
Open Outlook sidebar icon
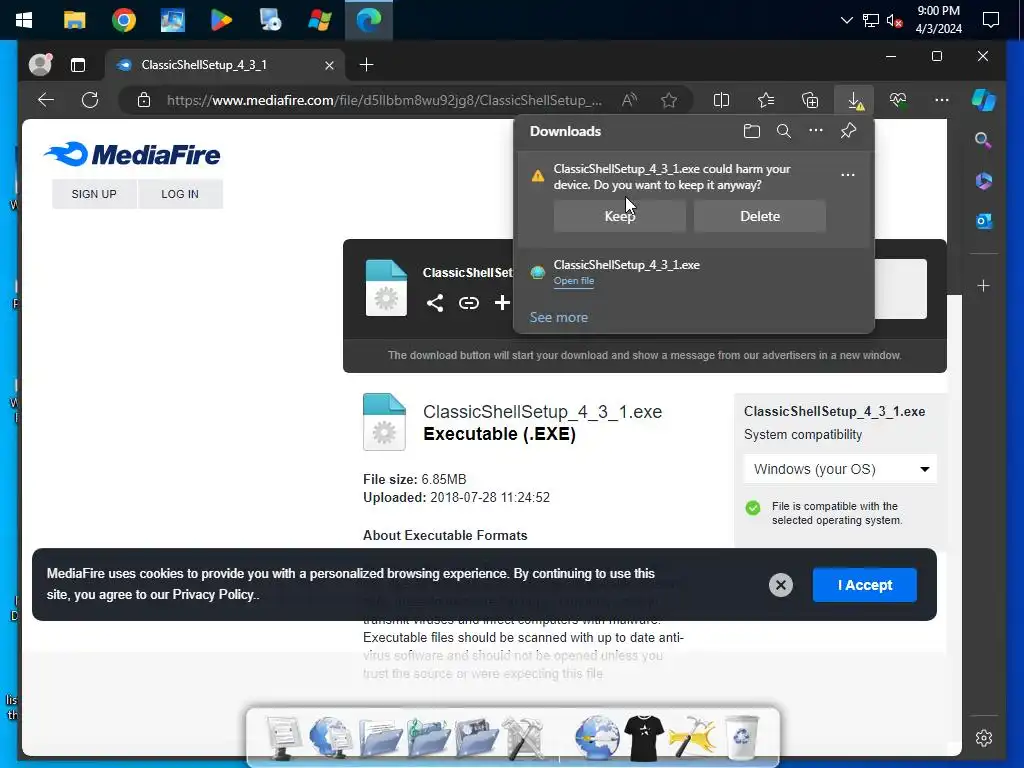(x=984, y=221)
